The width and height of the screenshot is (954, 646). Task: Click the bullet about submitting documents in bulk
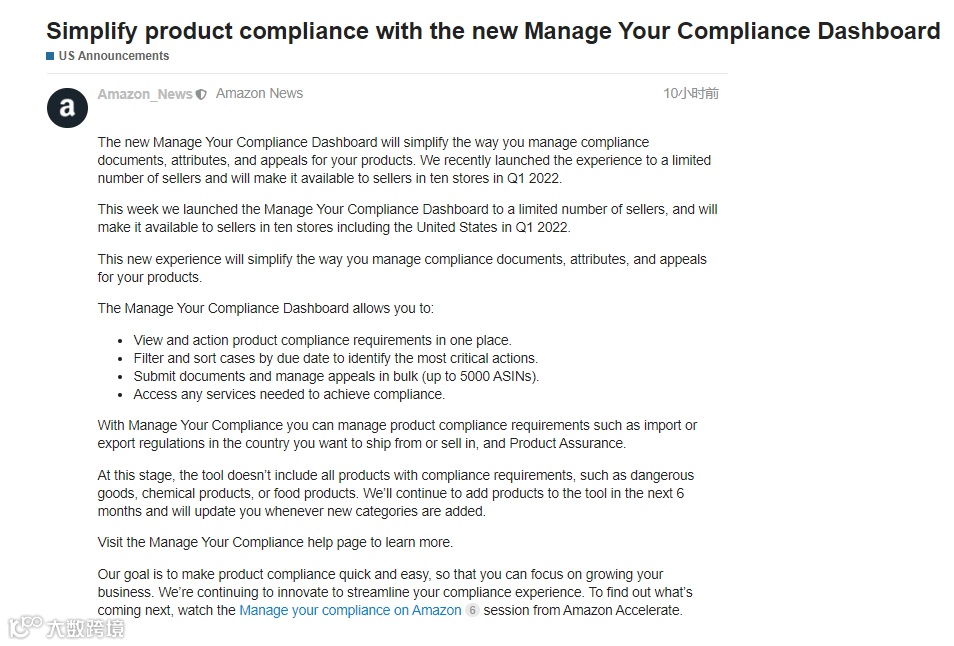(336, 376)
